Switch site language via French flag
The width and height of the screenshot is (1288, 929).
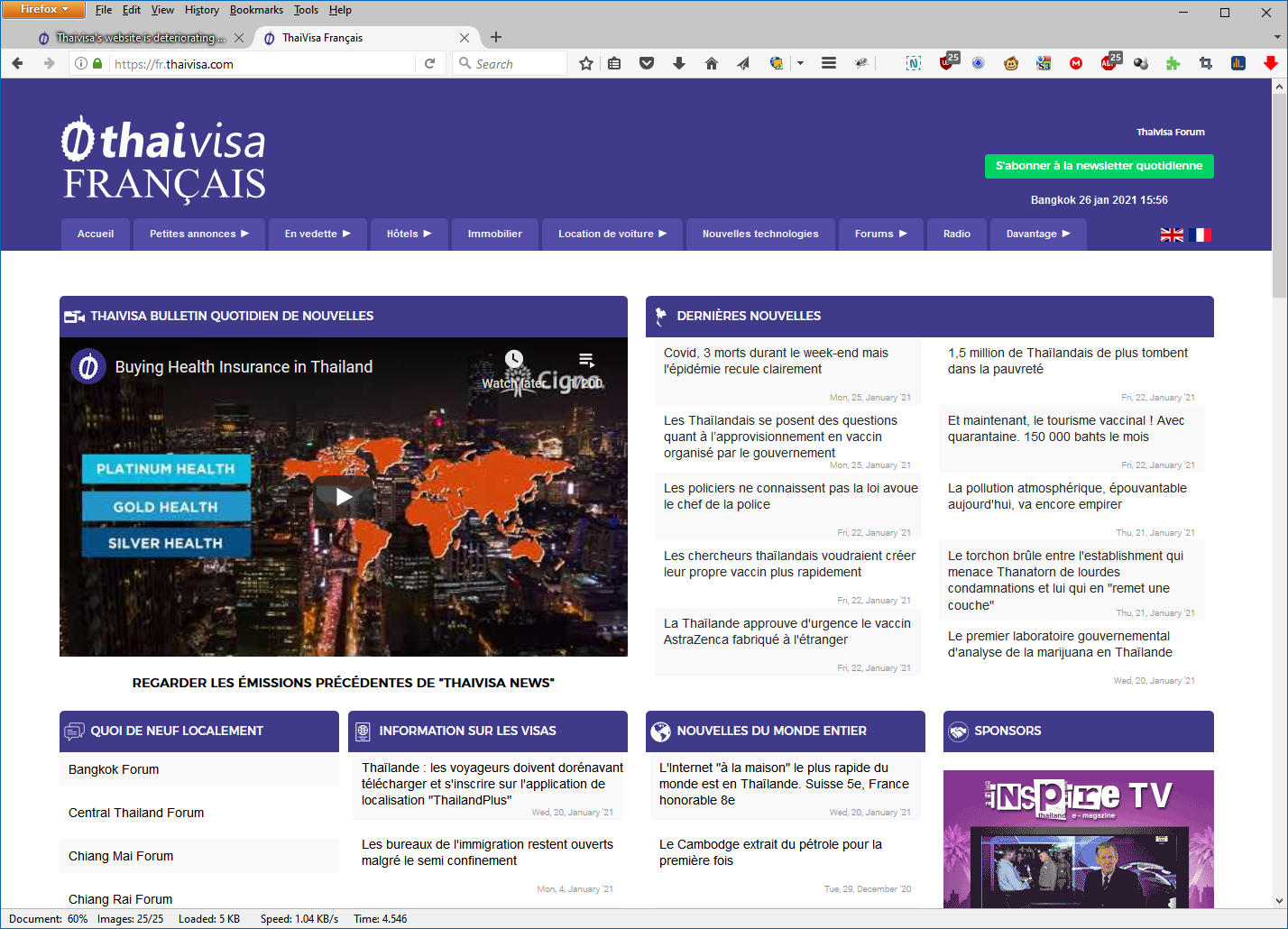point(1200,235)
